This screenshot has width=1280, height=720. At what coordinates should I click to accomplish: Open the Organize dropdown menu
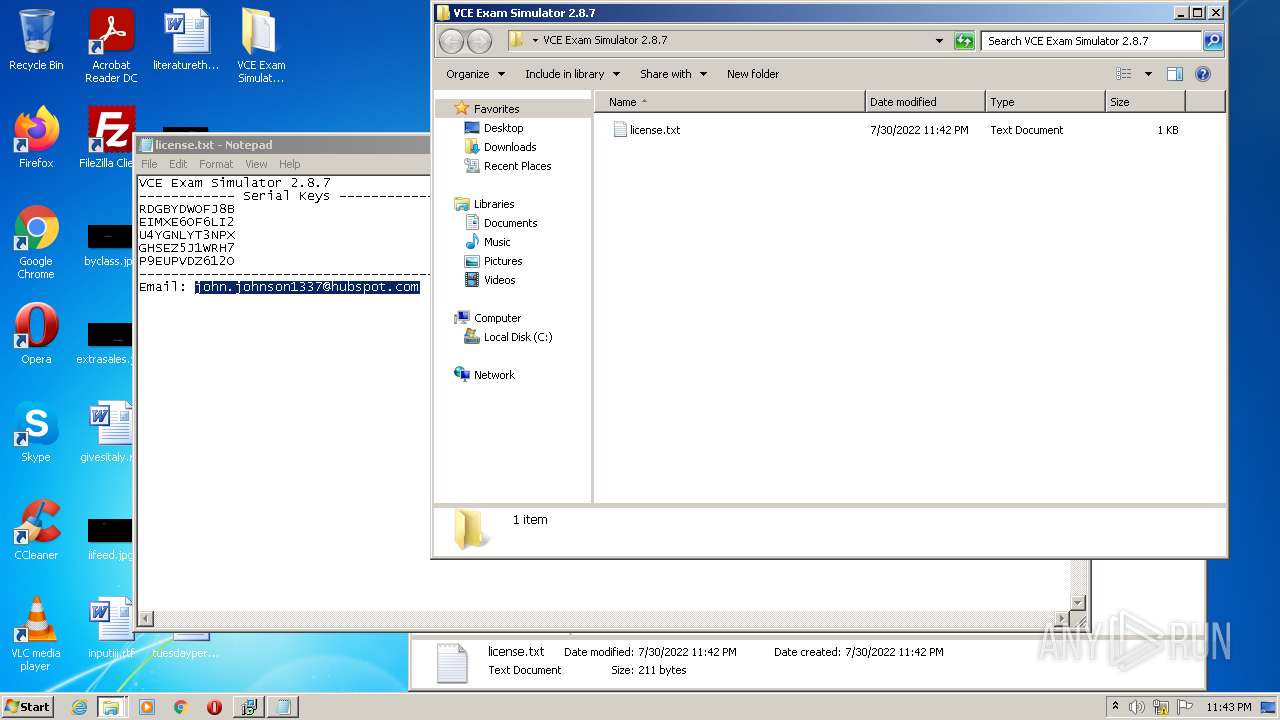coord(474,74)
